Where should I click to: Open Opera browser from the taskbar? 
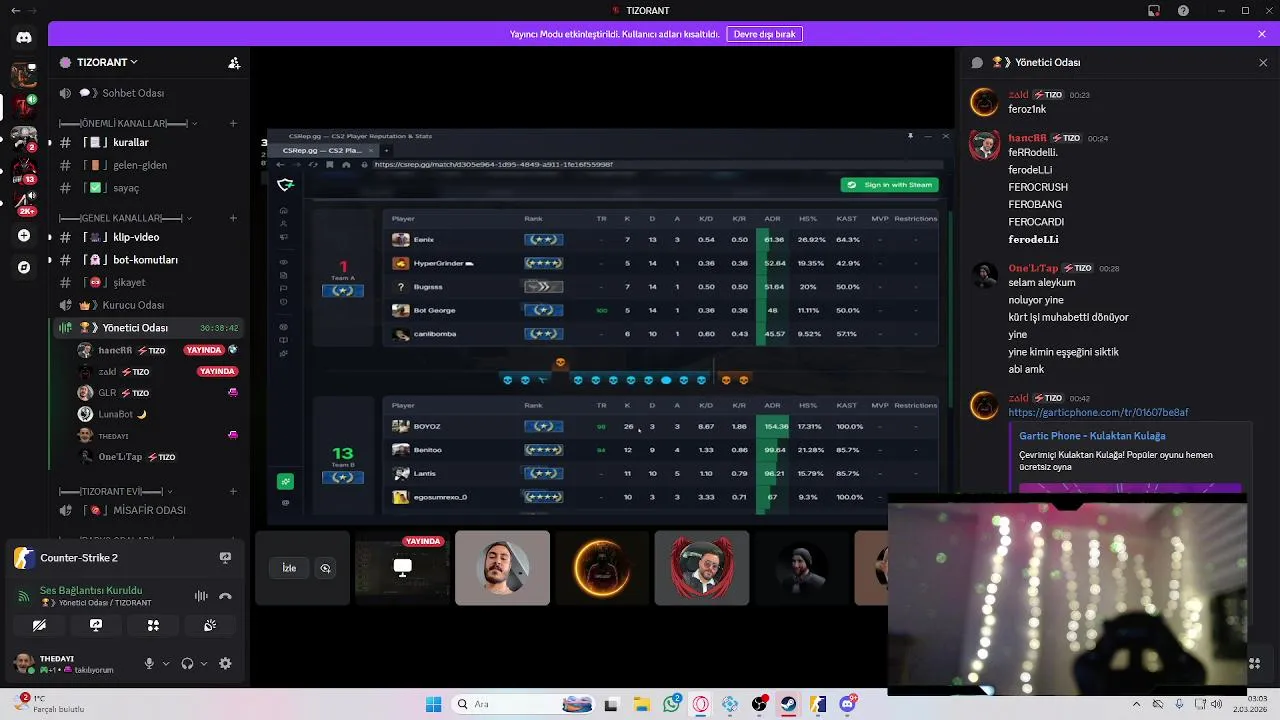point(700,704)
